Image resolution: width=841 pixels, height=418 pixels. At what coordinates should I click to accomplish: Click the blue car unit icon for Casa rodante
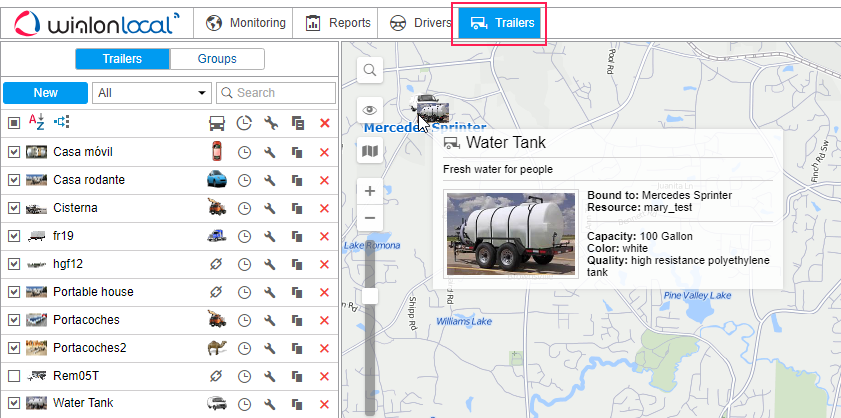(x=216, y=179)
